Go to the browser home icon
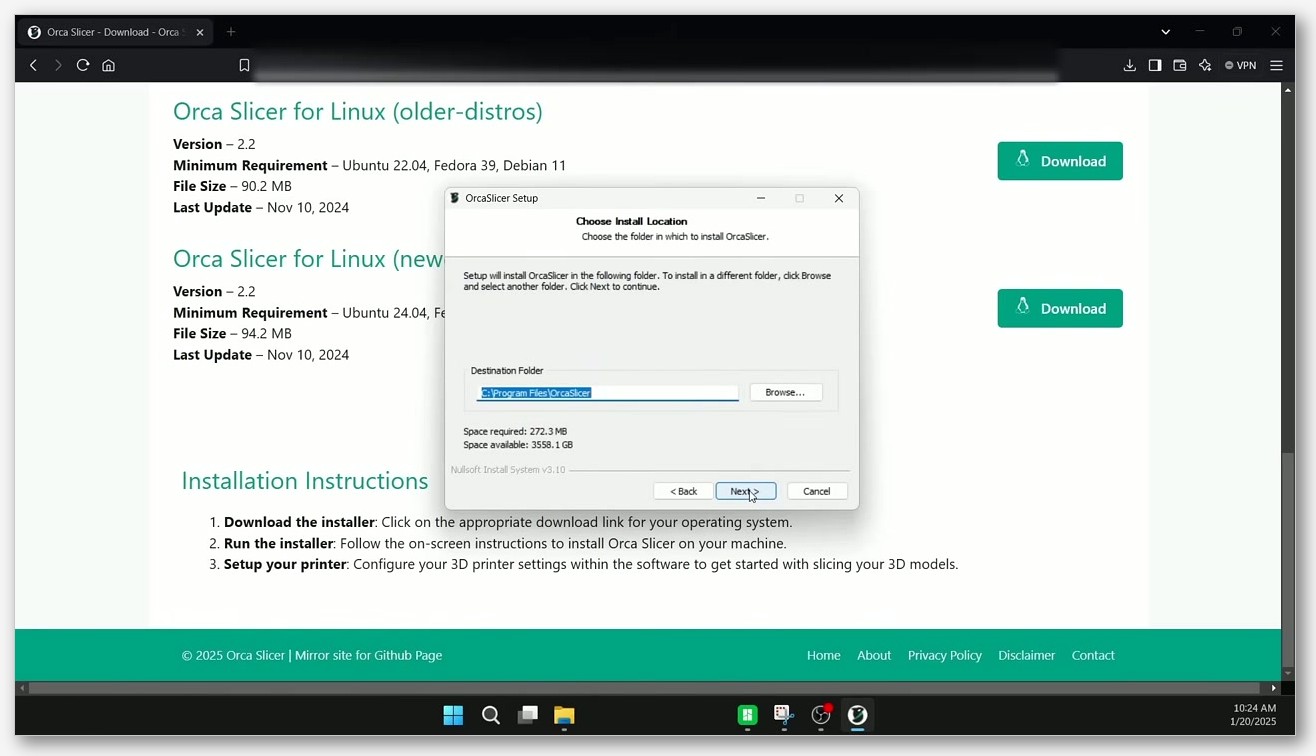Screen dimensions: 1316x756 click(109, 65)
